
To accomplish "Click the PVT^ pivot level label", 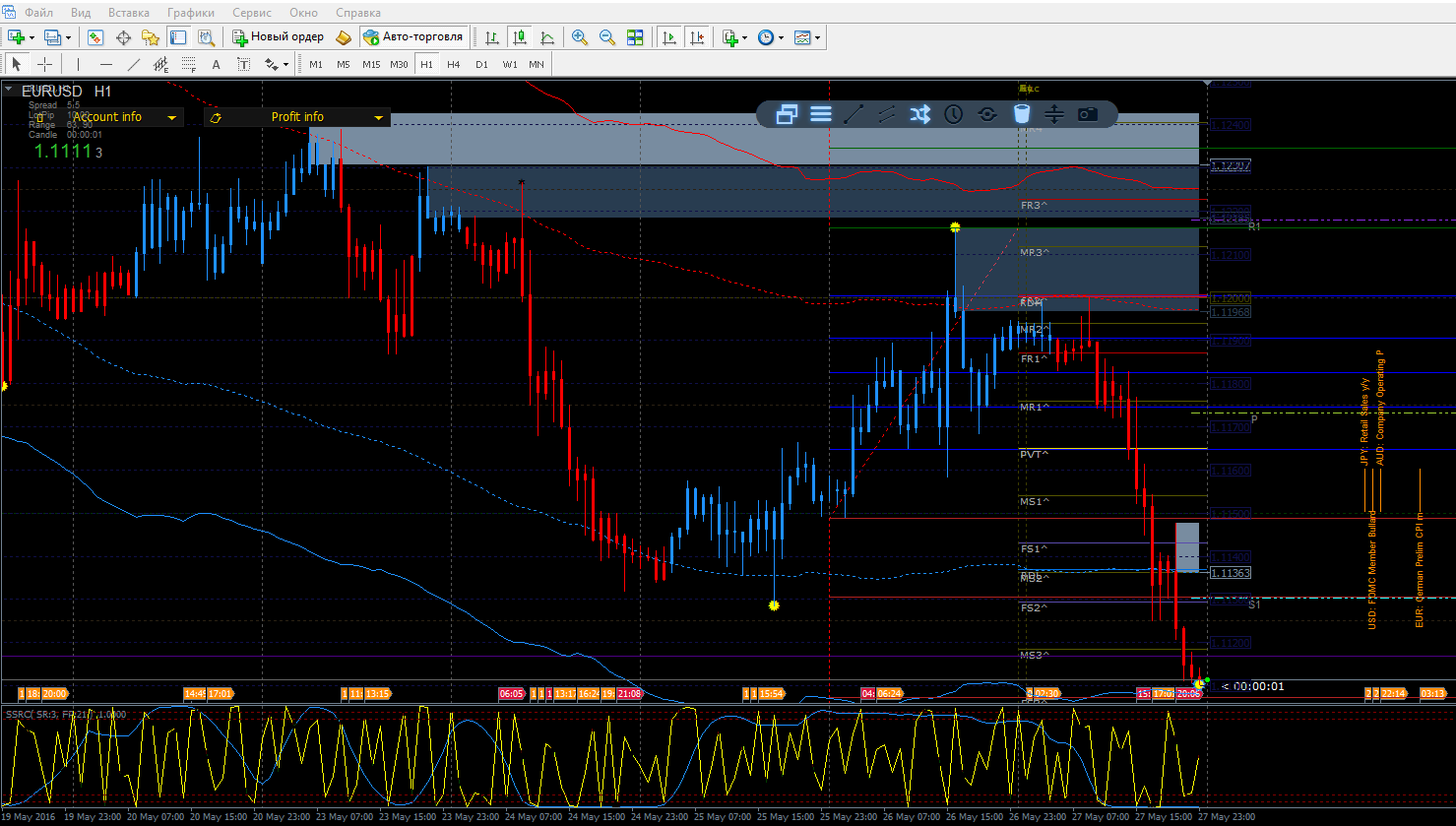I will click(1034, 455).
